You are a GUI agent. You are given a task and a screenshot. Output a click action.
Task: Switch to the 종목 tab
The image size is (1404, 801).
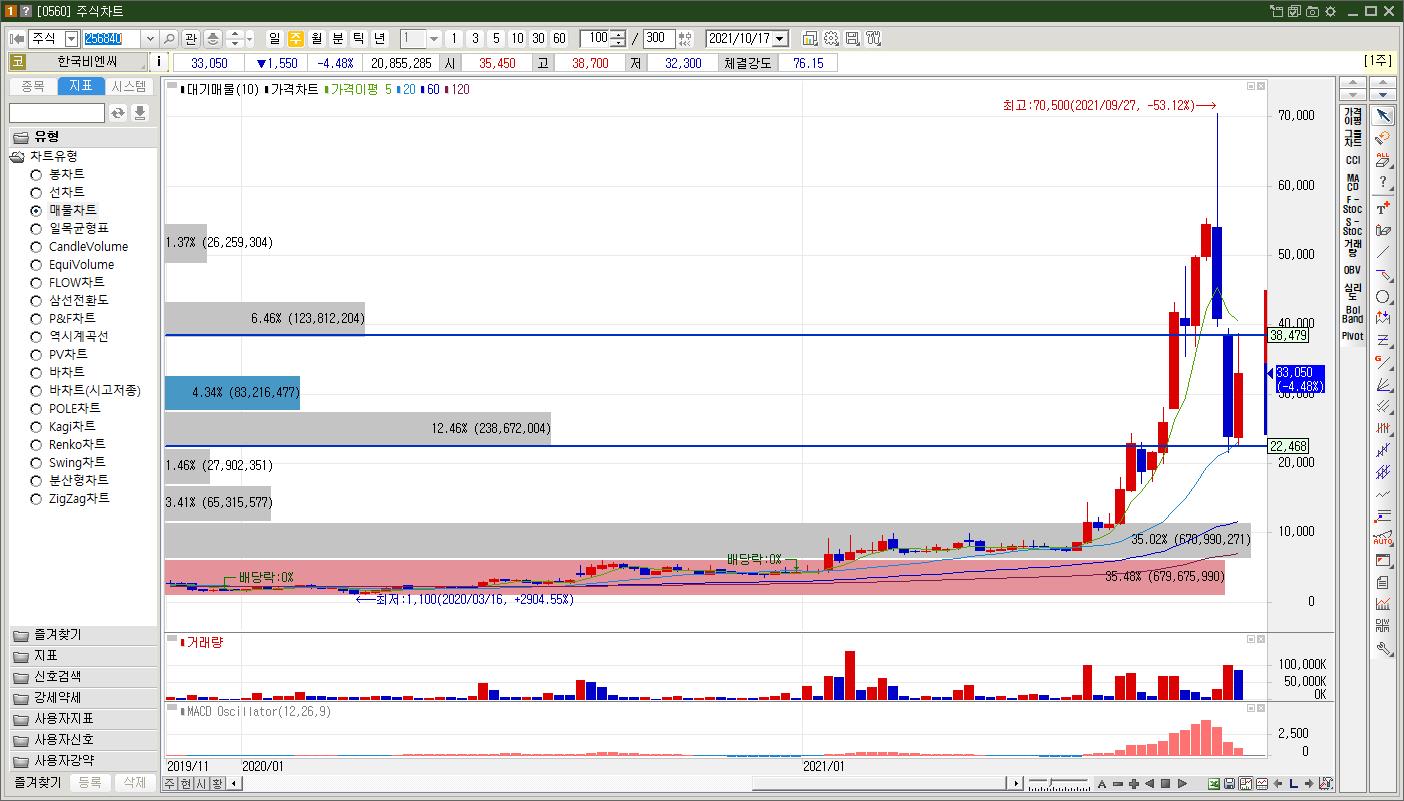[32, 86]
